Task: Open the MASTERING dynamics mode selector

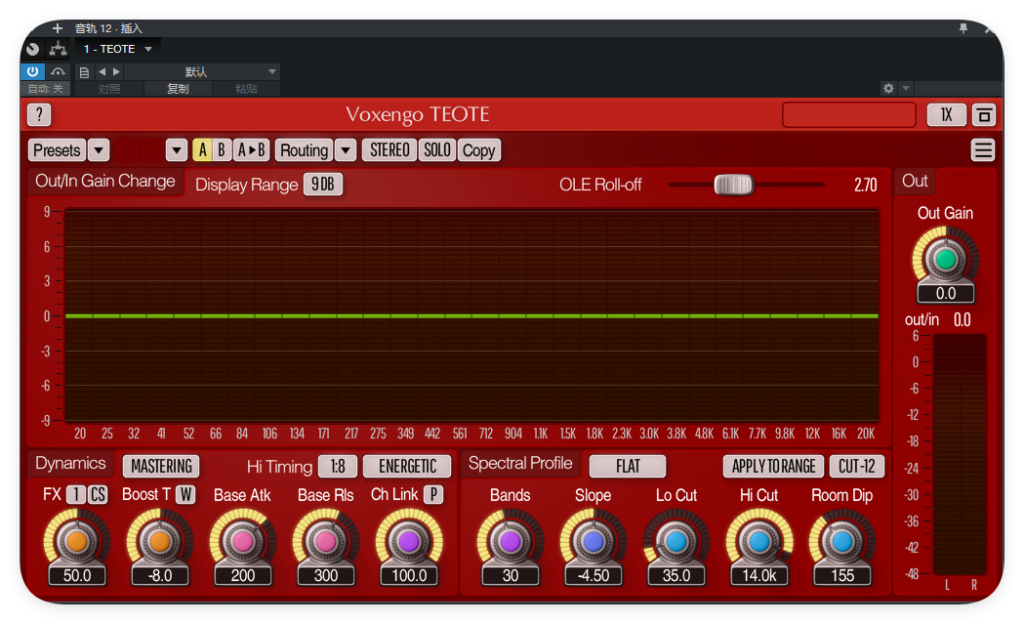Action: [x=161, y=466]
